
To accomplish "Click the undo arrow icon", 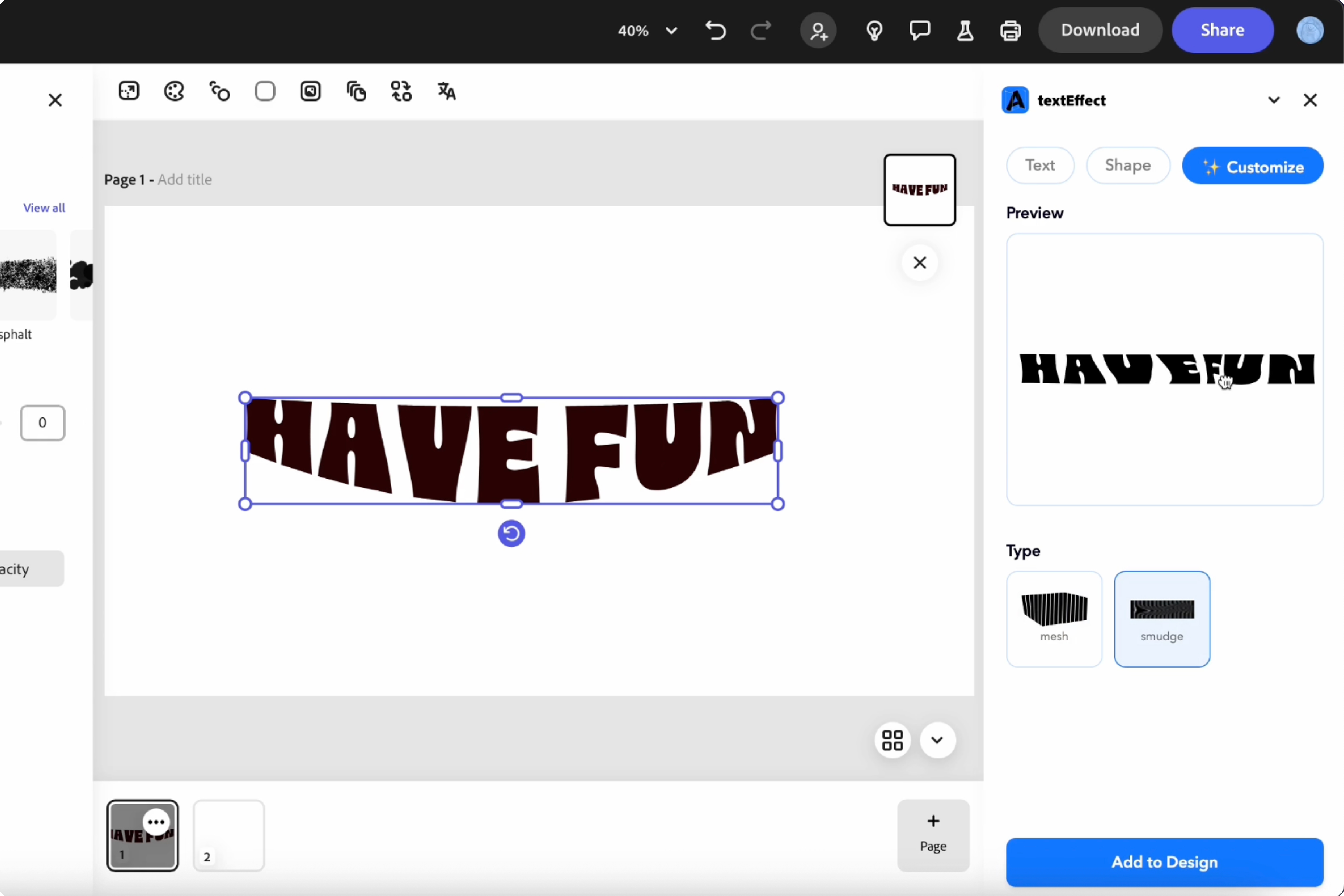I will pos(715,30).
